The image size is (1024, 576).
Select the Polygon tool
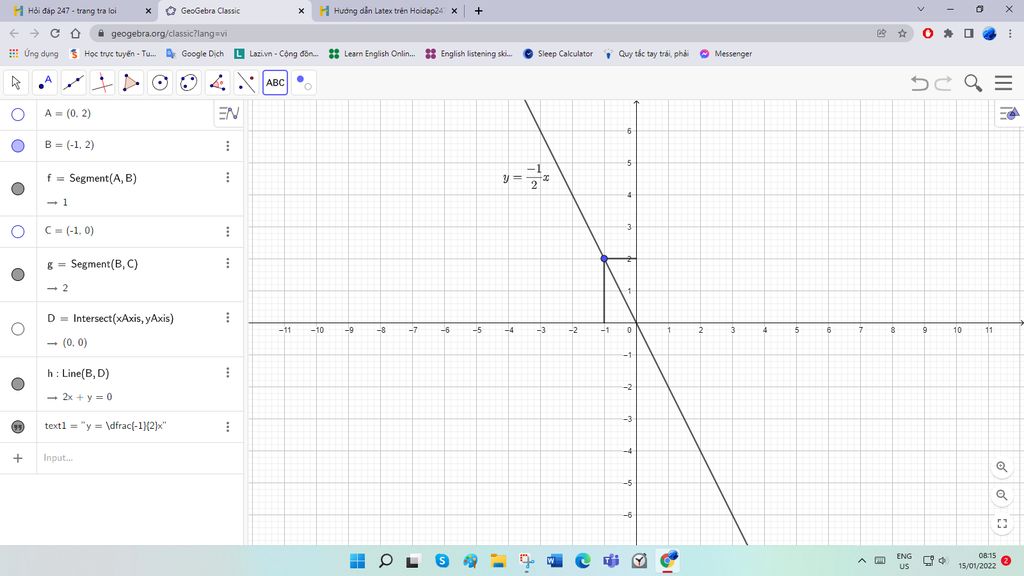click(x=131, y=83)
